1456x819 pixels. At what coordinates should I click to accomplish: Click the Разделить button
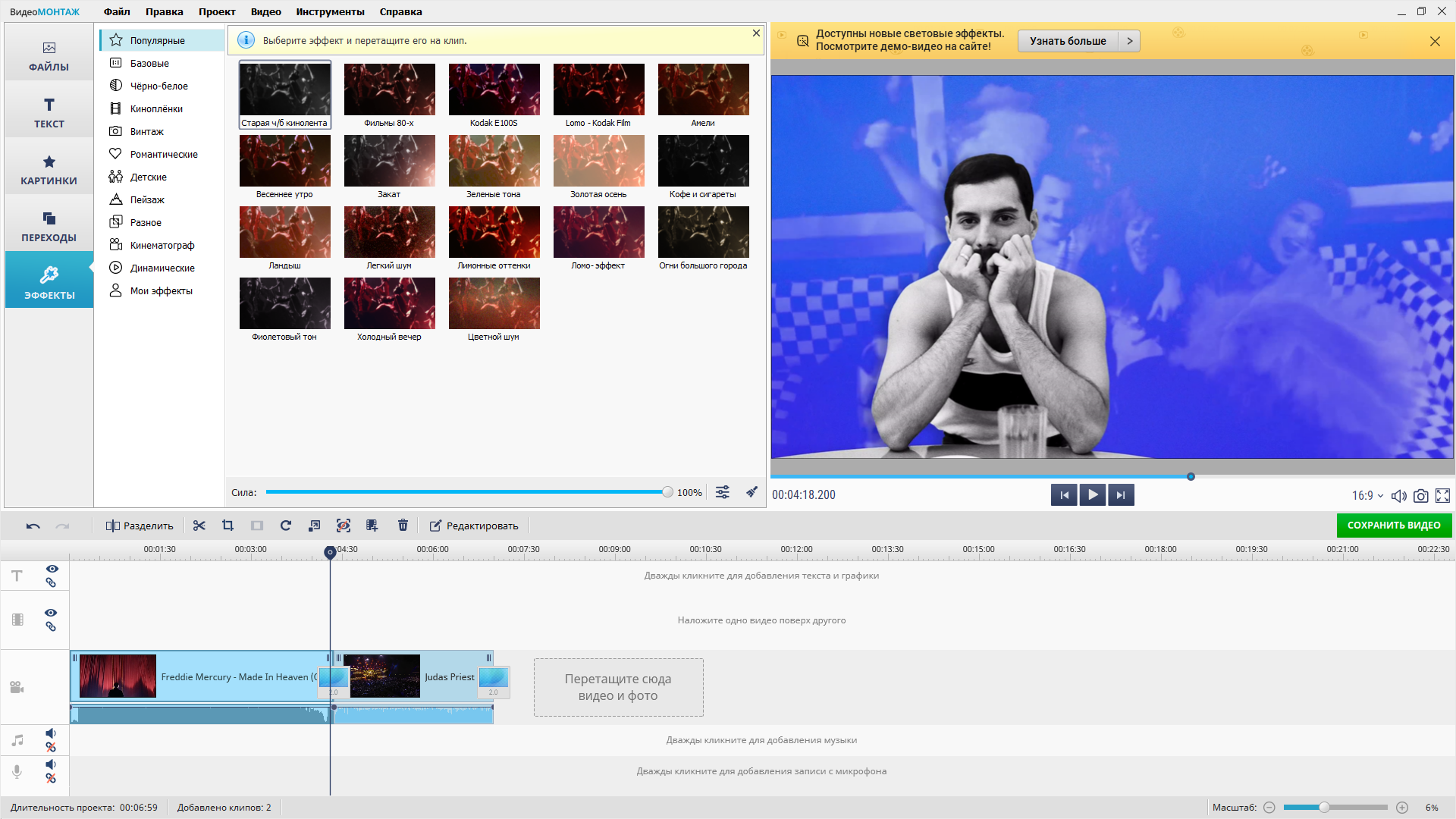point(140,526)
